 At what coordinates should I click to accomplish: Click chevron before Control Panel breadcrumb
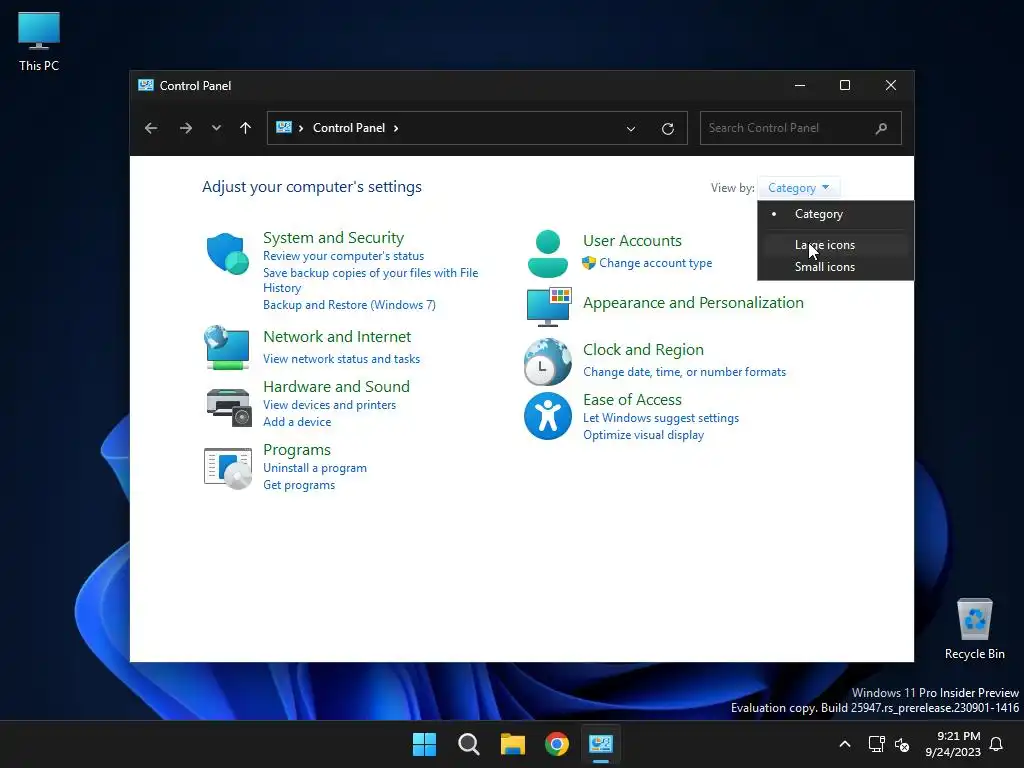301,128
